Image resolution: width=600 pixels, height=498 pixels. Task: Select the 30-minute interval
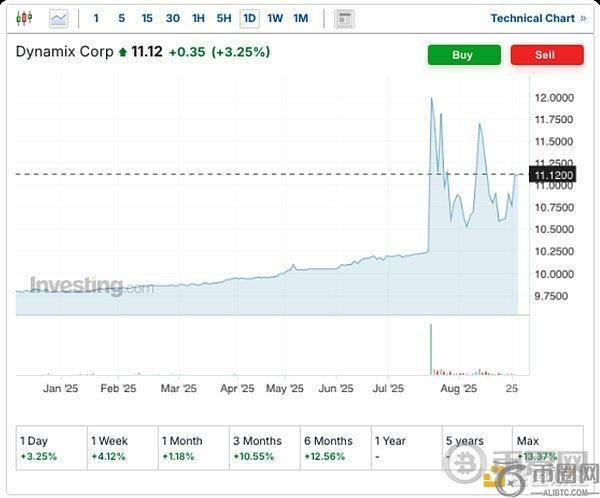[x=173, y=18]
